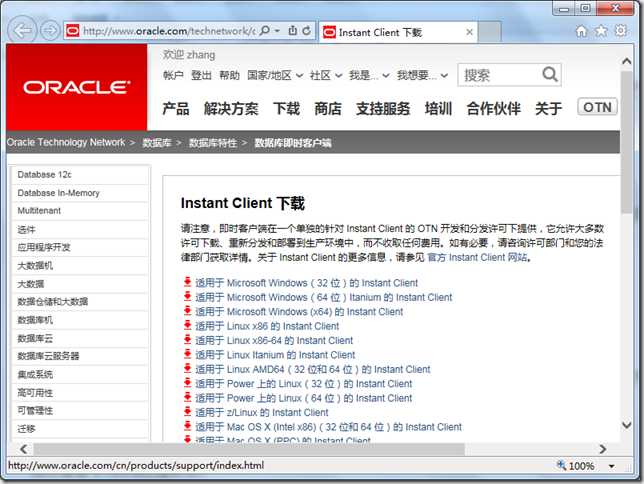
Task: Go to 数据库 breadcrumb
Action: pos(156,143)
